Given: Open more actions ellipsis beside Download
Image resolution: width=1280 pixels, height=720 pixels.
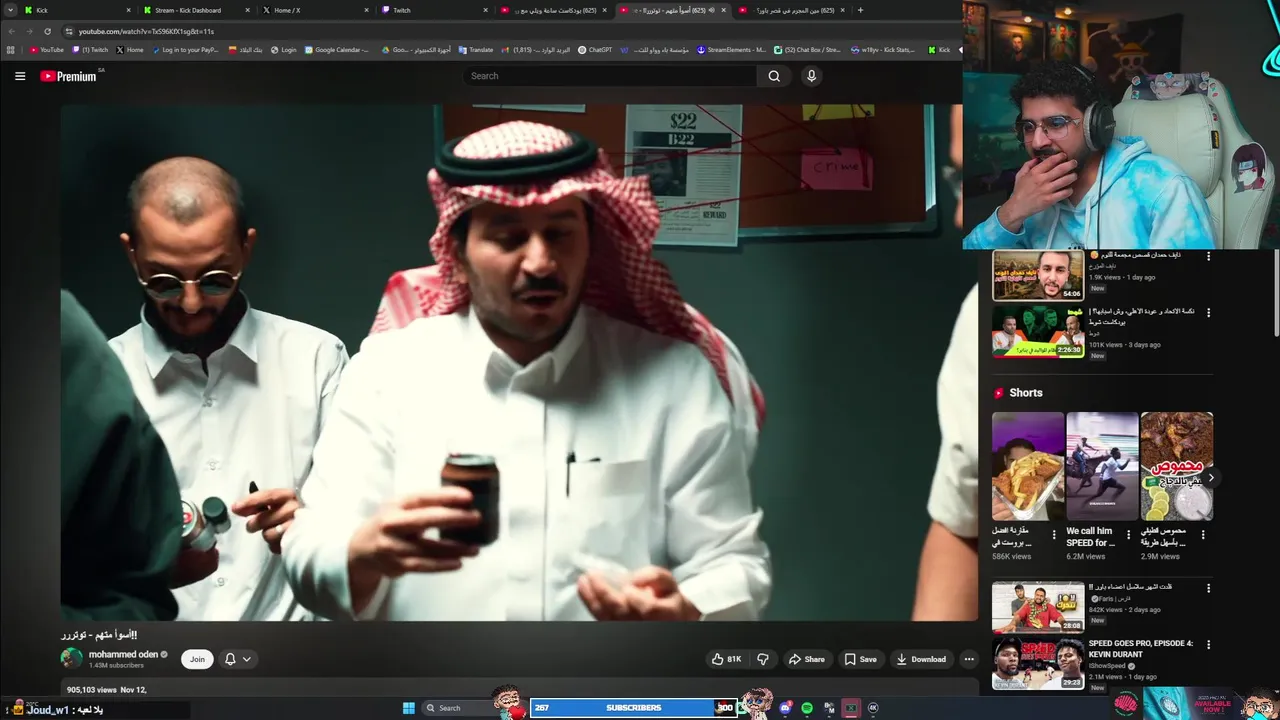Looking at the screenshot, I should [968, 659].
